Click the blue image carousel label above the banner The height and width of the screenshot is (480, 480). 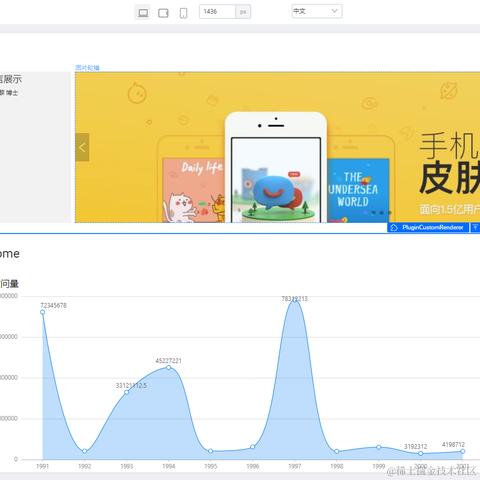[x=87, y=68]
